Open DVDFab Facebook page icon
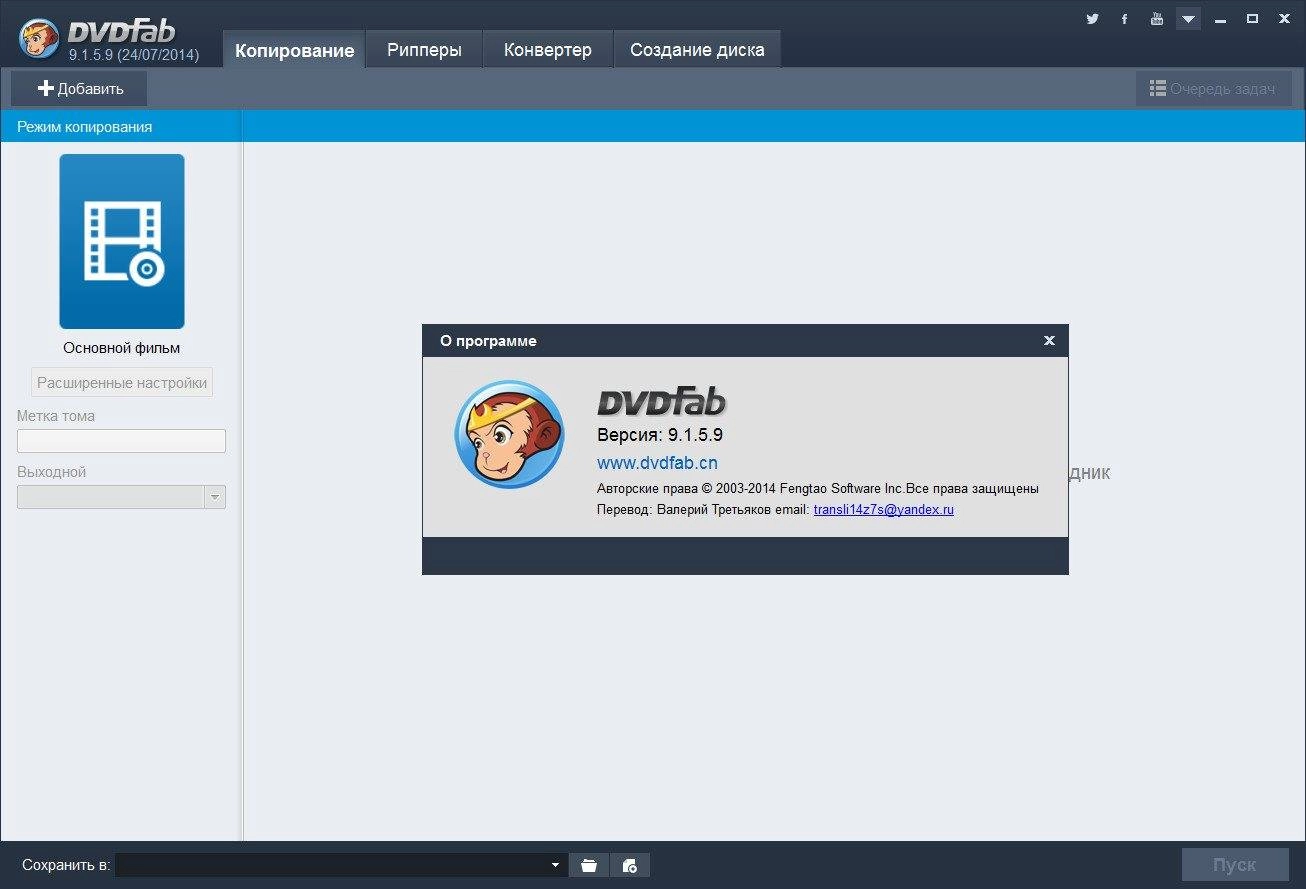This screenshot has width=1306, height=889. (1124, 18)
